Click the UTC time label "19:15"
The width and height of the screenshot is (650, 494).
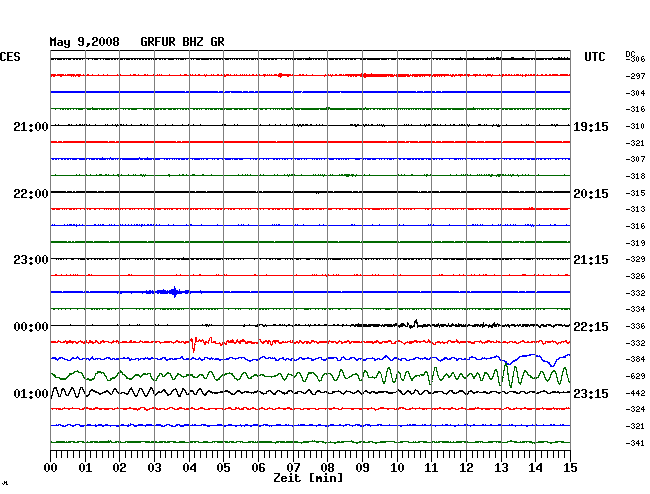[591, 127]
